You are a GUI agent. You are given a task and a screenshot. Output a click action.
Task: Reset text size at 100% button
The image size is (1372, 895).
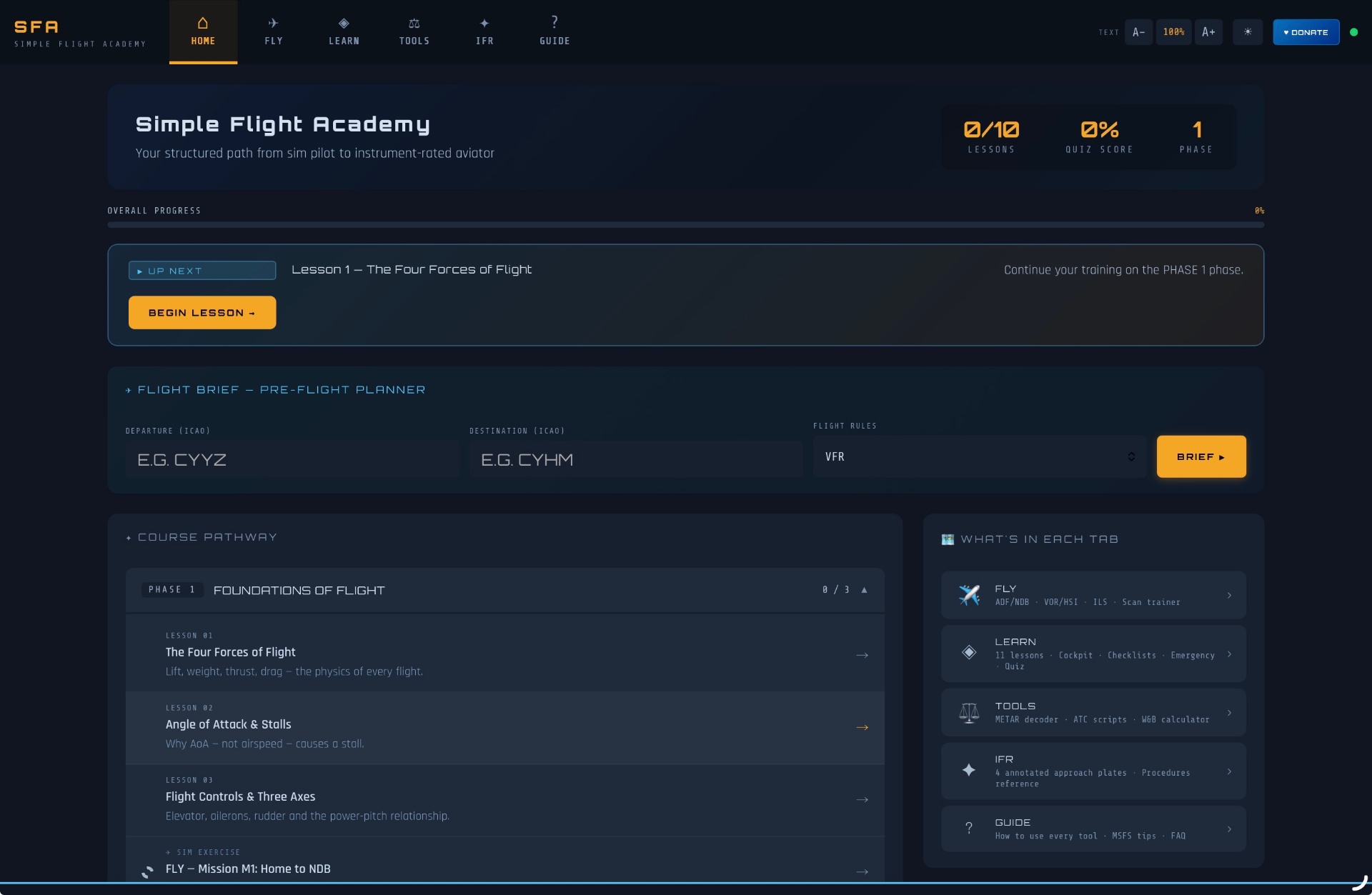pyautogui.click(x=1173, y=32)
